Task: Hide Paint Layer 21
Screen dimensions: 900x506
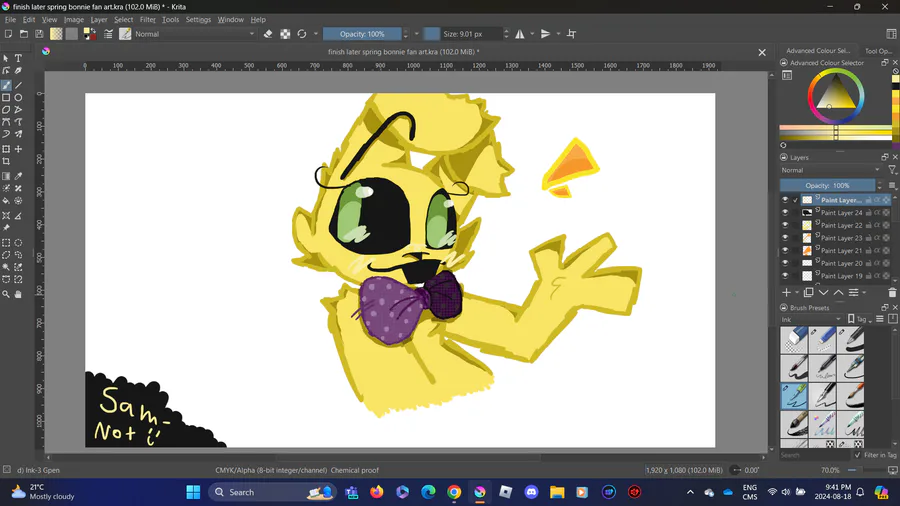Action: click(785, 250)
